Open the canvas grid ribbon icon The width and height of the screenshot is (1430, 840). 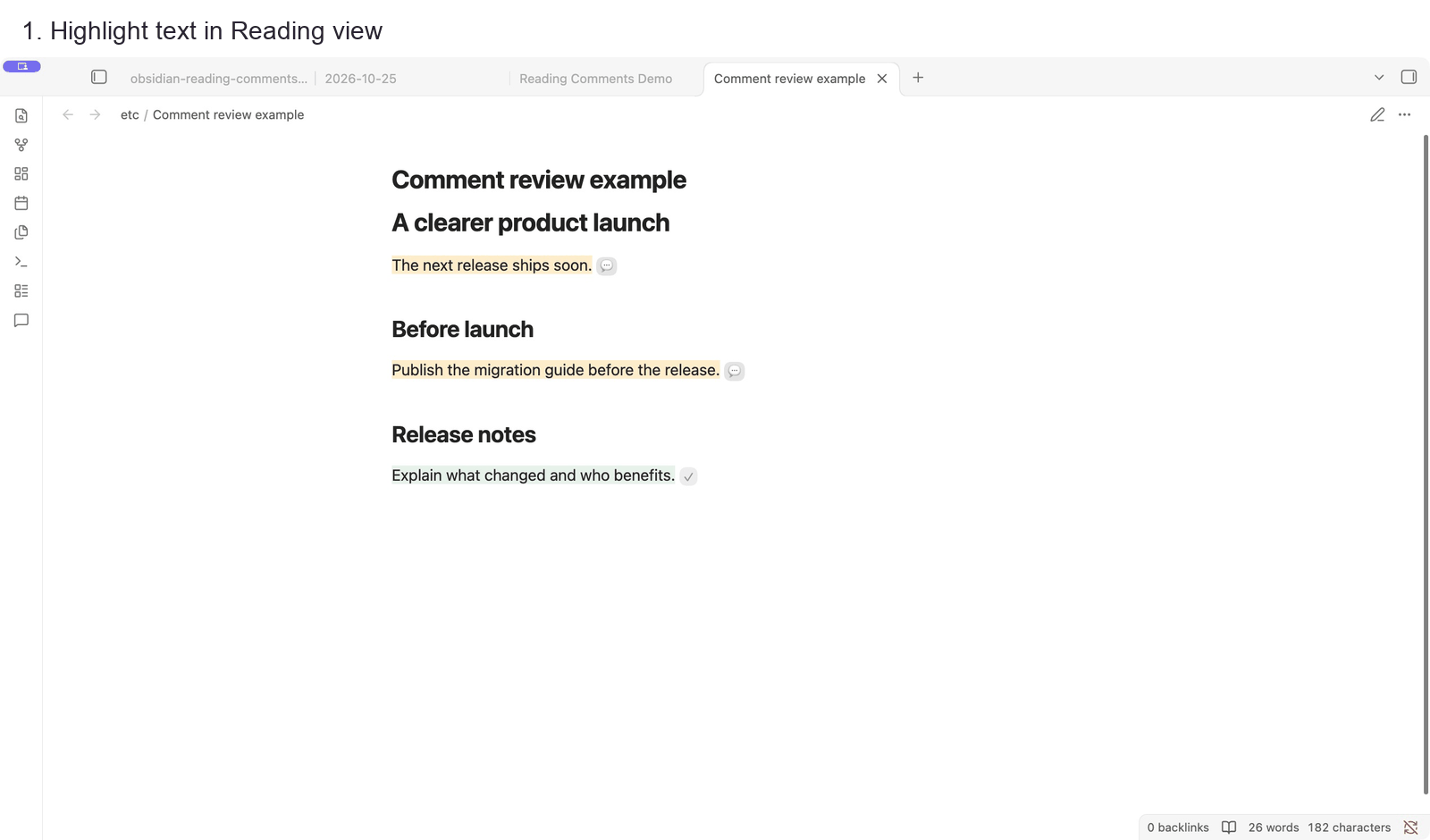21,174
